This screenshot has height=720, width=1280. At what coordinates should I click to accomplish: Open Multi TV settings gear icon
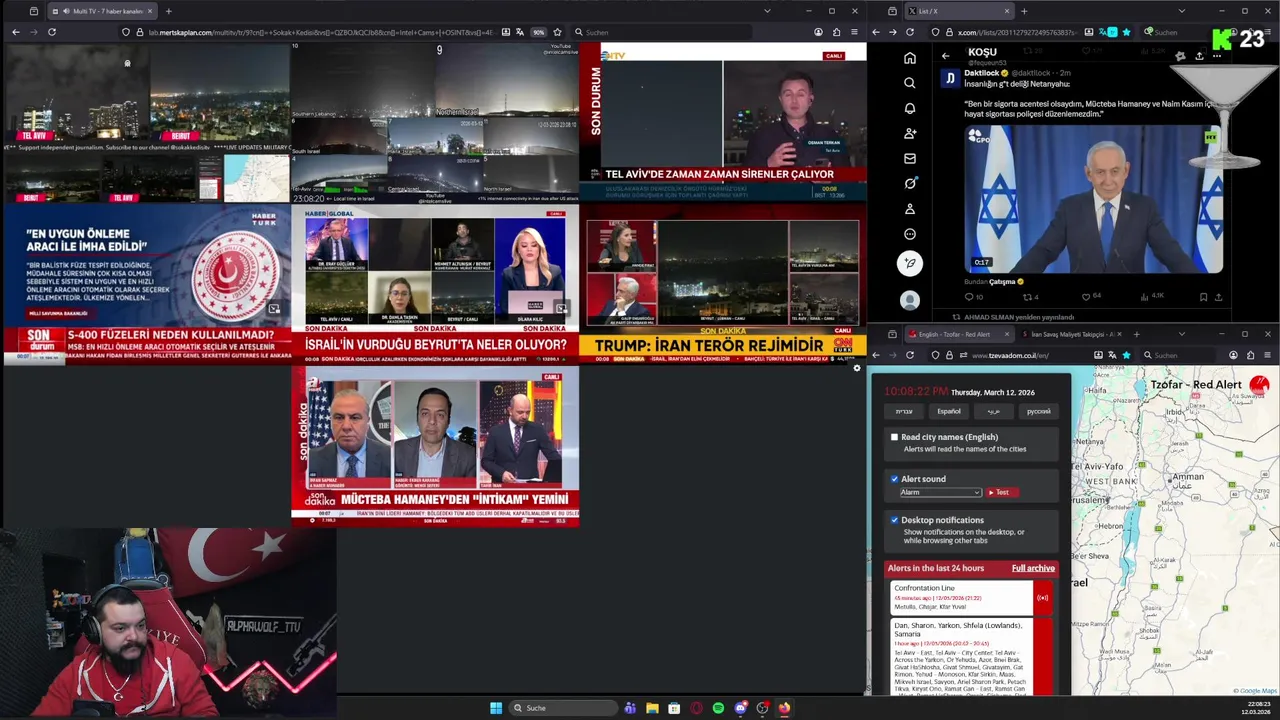856,369
